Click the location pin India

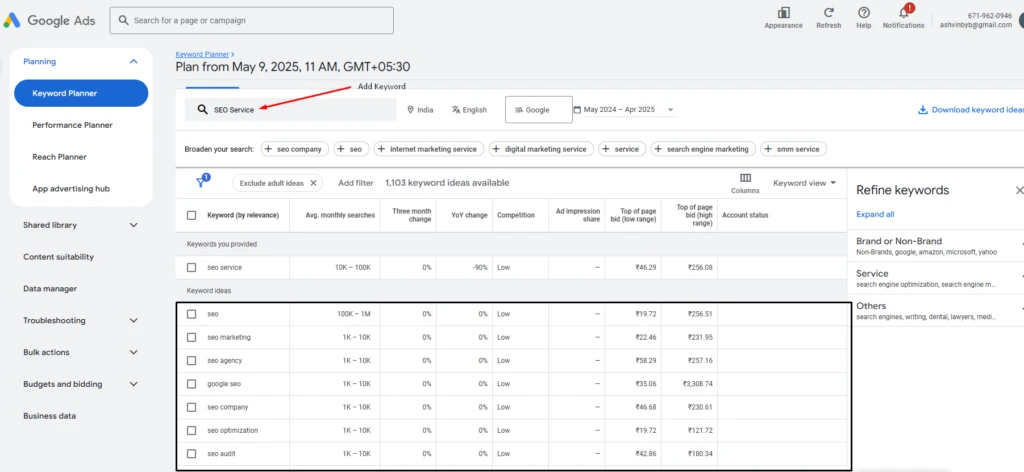pyautogui.click(x=420, y=110)
